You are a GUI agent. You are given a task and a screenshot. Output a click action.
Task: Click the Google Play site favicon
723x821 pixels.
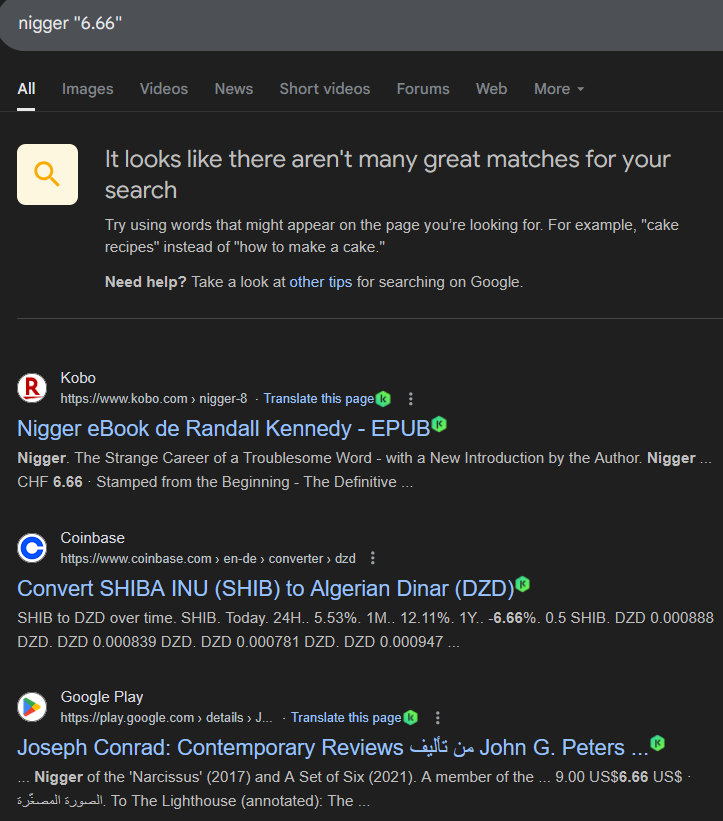point(32,707)
